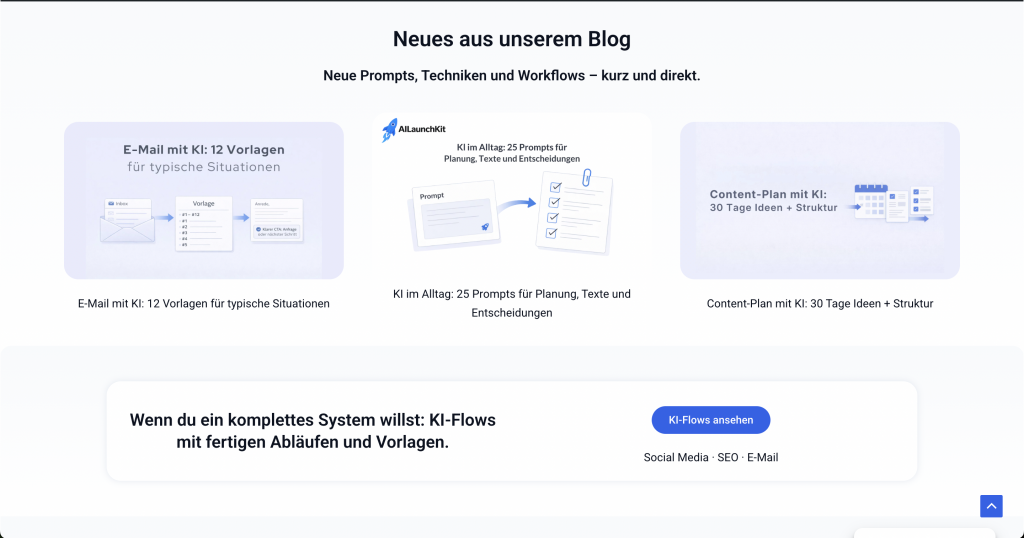Click the AILaunchKit rocket logo
Image resolution: width=1024 pixels, height=538 pixels.
[390, 130]
